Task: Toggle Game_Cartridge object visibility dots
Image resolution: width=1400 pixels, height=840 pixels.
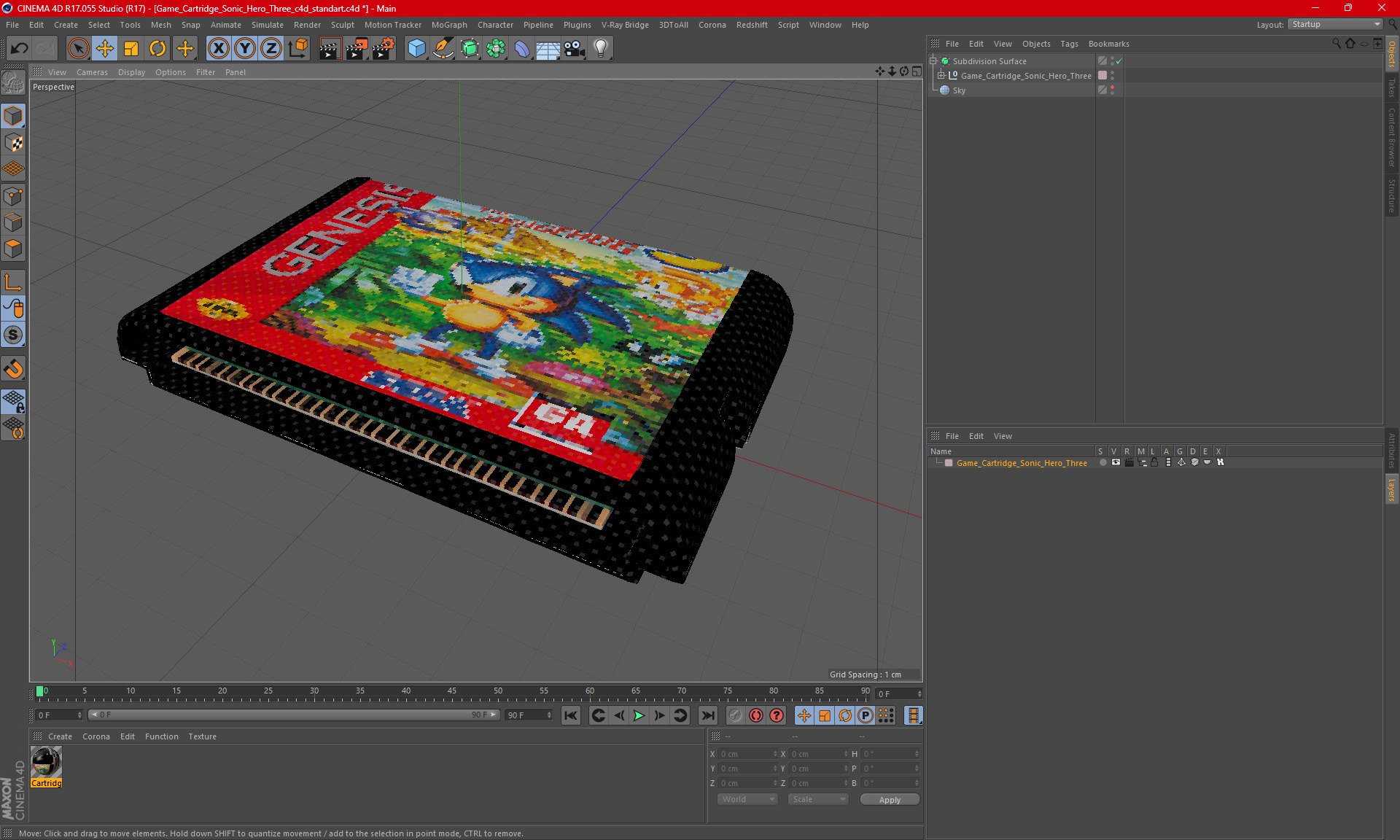Action: [x=1112, y=76]
